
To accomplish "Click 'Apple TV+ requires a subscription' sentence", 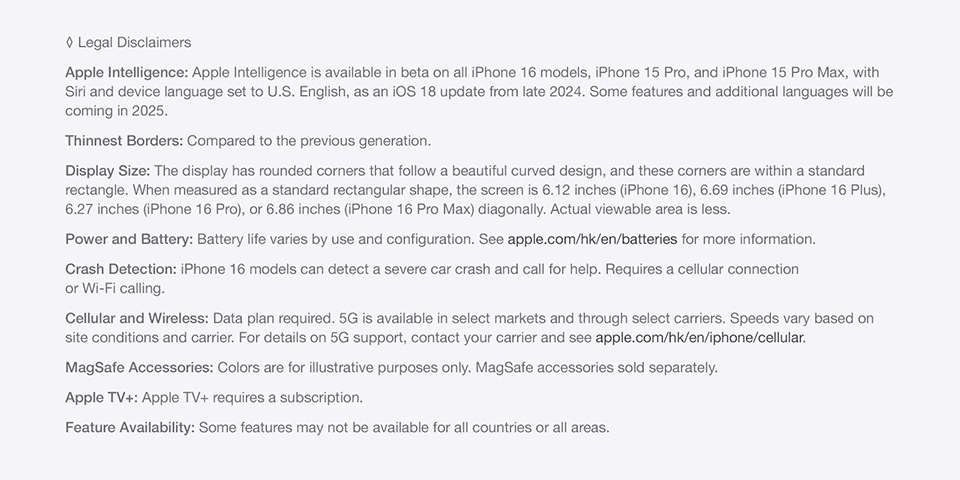I will click(x=252, y=398).
